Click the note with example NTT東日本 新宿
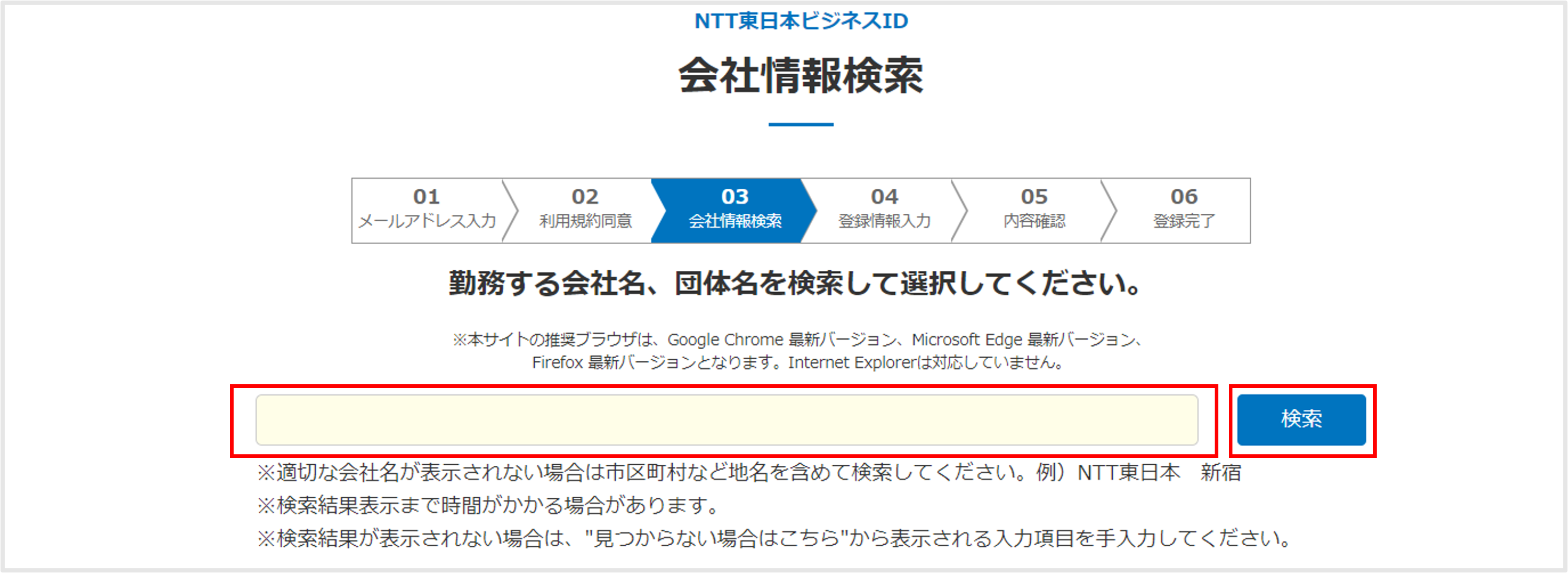Image resolution: width=1568 pixels, height=573 pixels. [748, 473]
